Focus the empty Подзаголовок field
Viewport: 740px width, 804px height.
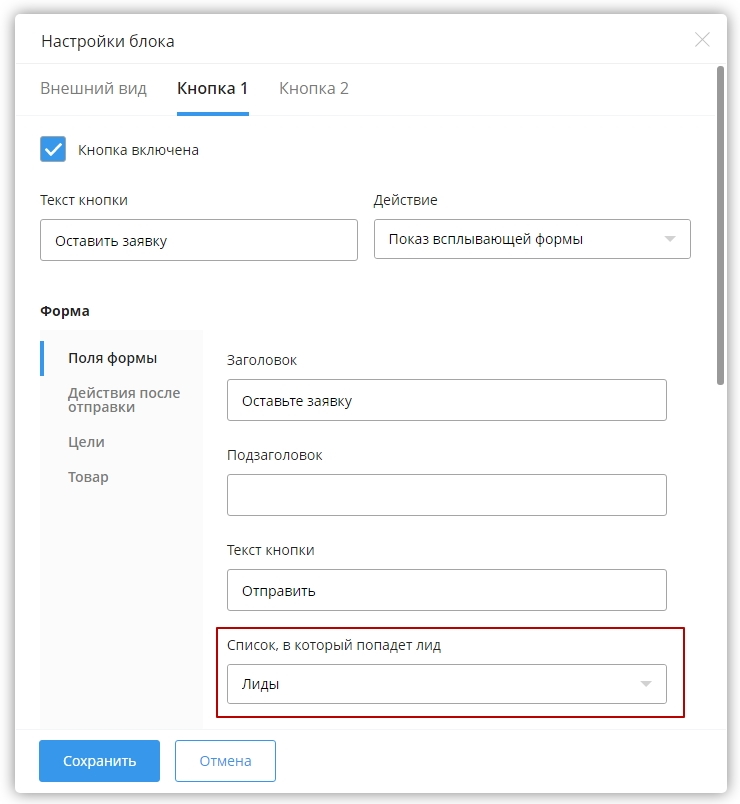click(x=446, y=495)
